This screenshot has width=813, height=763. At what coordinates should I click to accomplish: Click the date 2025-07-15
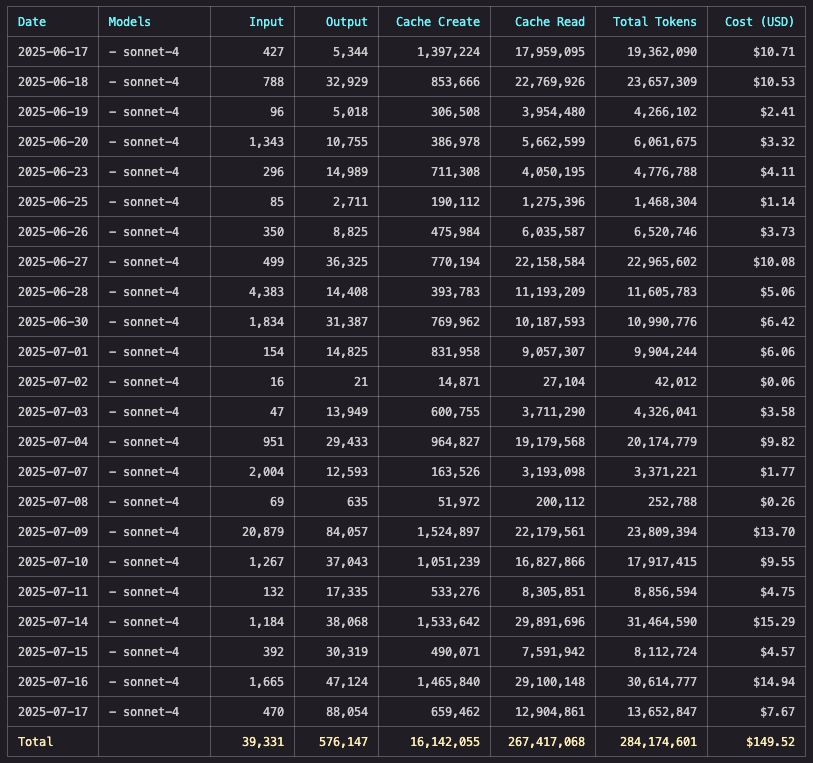tap(53, 653)
